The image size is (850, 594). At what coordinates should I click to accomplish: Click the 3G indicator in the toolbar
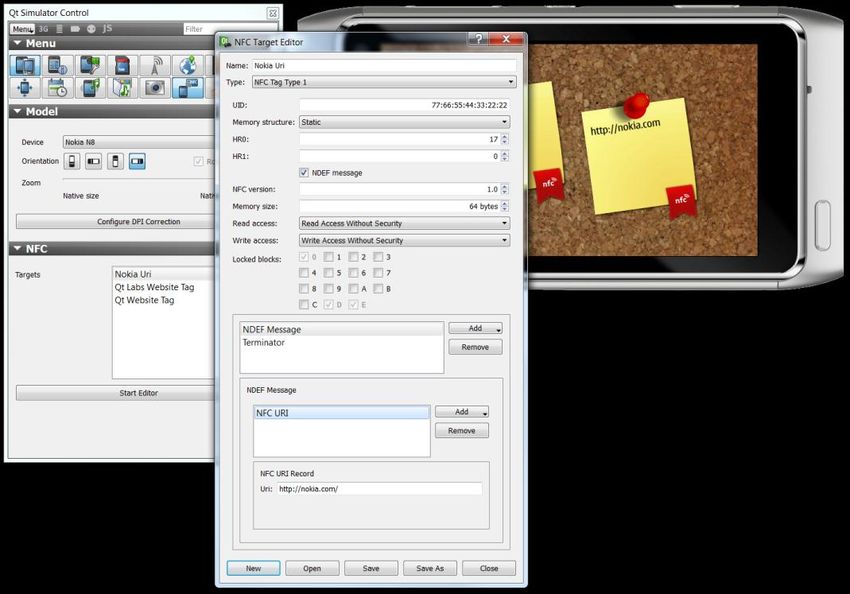coord(43,29)
